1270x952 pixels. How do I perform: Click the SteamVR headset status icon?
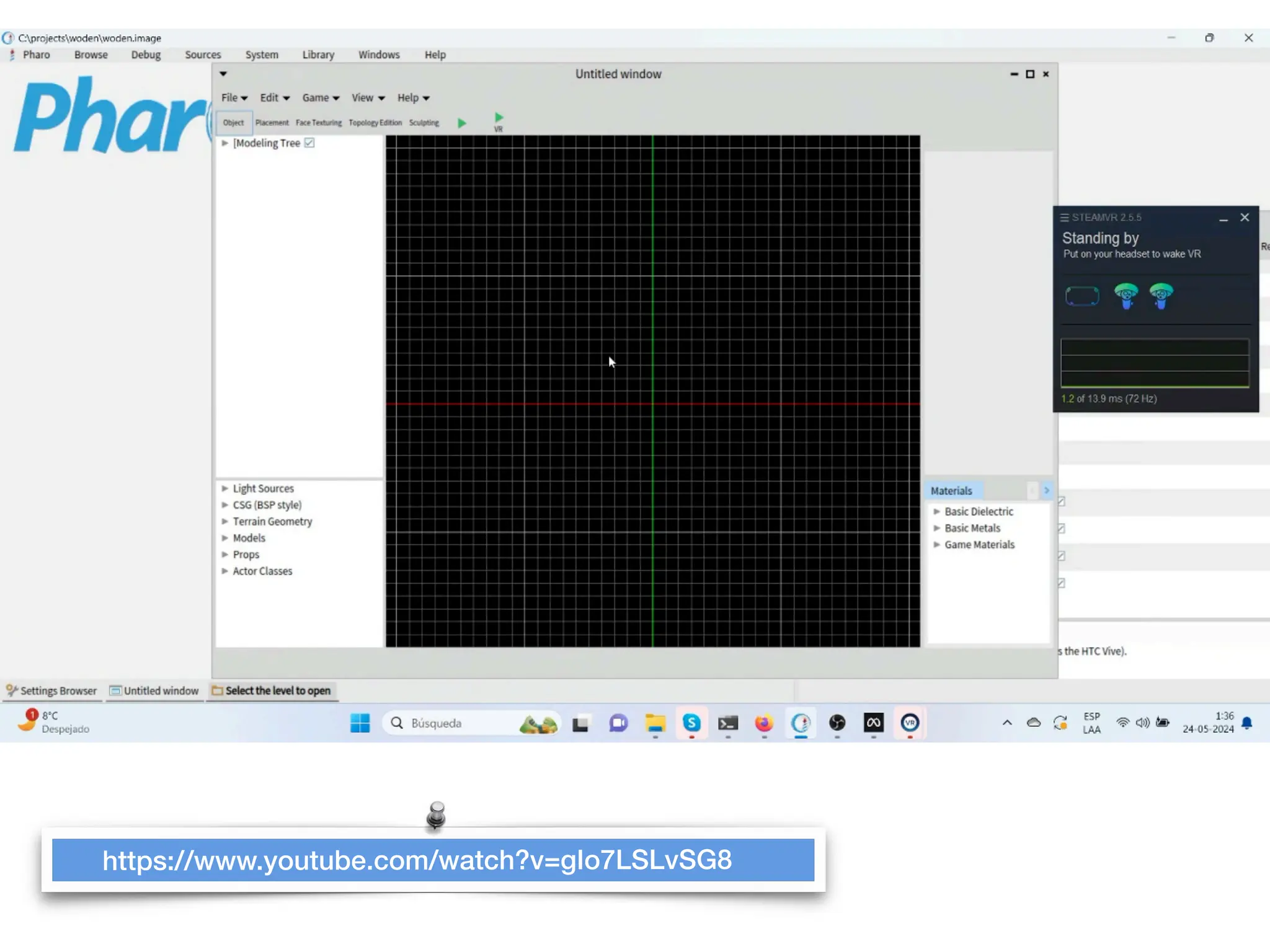click(1082, 296)
